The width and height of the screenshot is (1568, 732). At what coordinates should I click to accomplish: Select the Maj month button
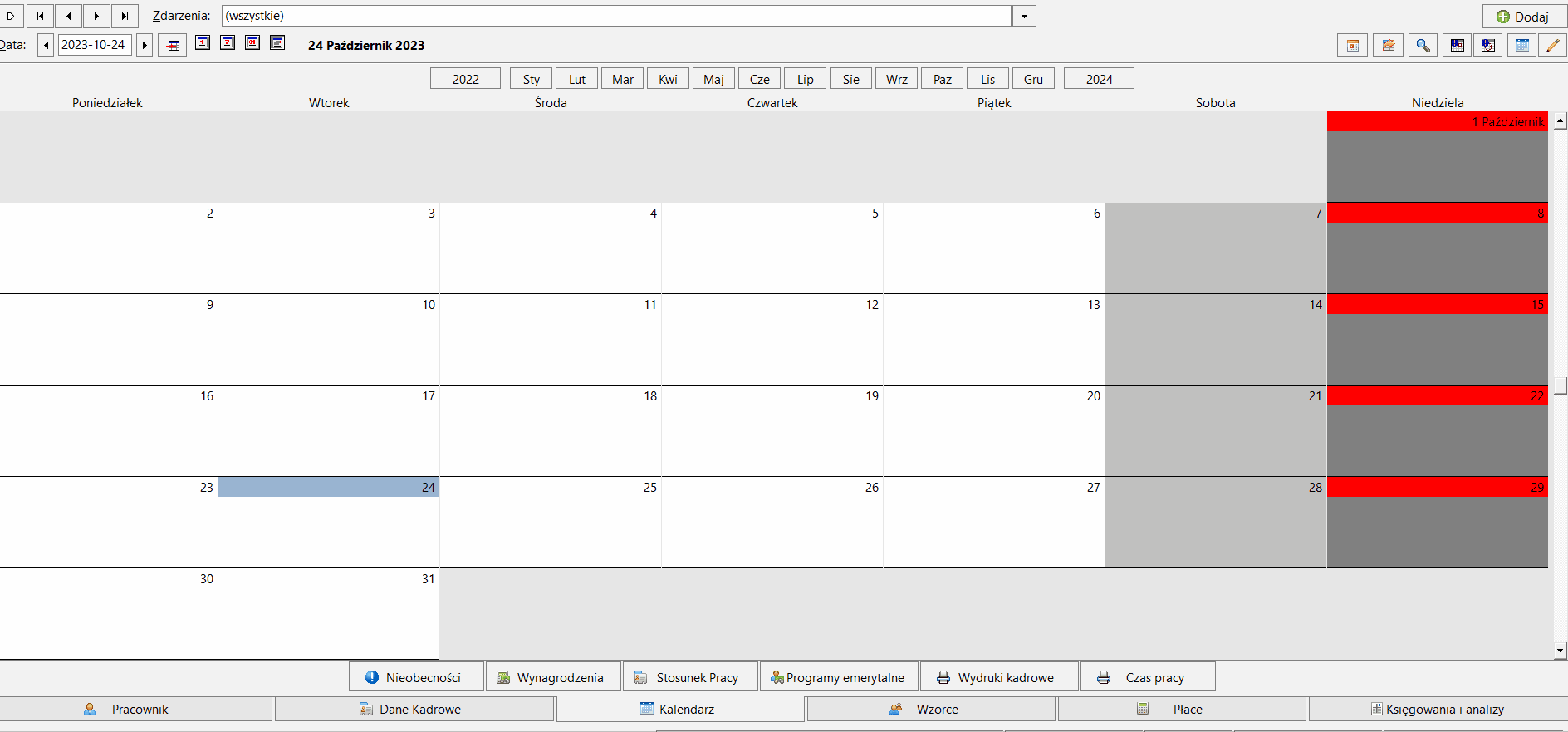[714, 79]
